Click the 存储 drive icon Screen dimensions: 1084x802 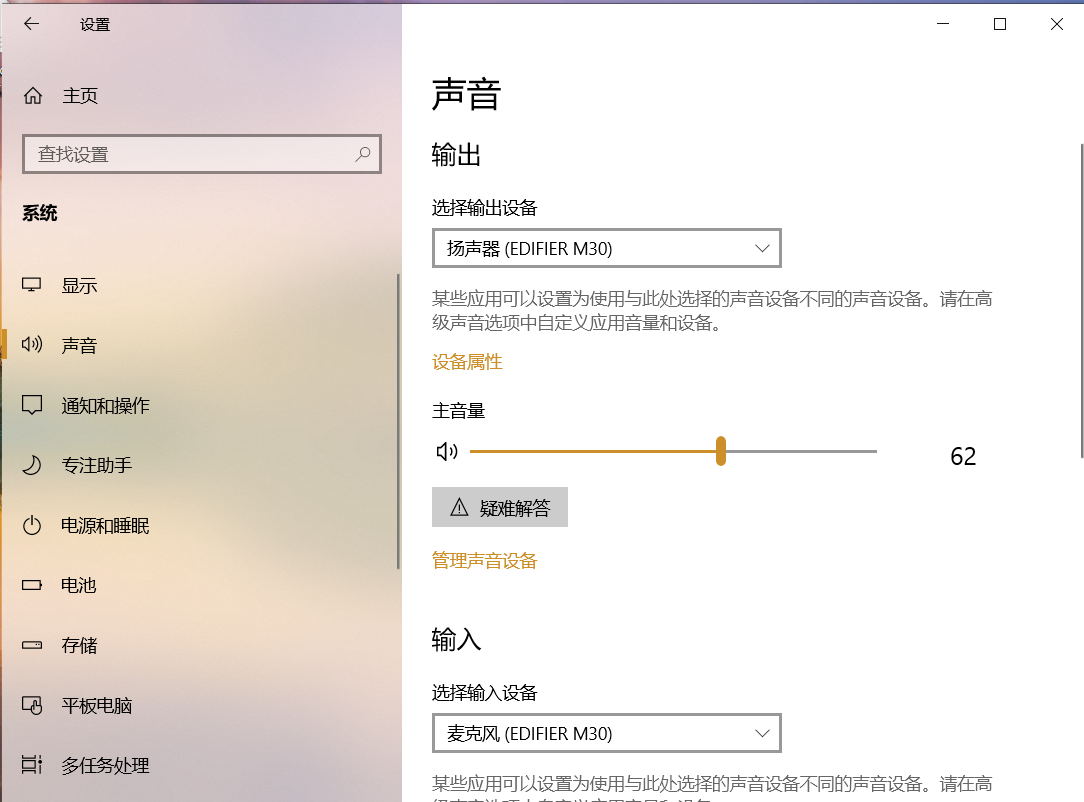pyautogui.click(x=32, y=645)
